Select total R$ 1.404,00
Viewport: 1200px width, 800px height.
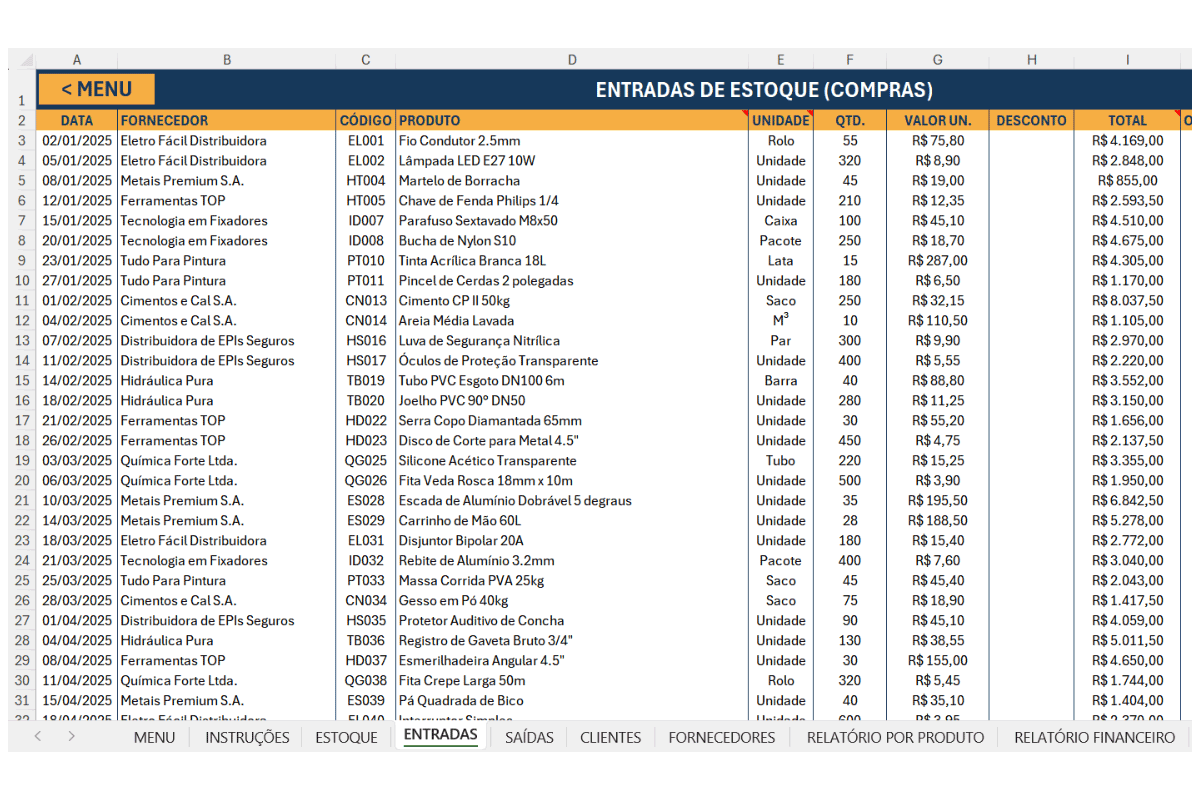[x=1127, y=701]
